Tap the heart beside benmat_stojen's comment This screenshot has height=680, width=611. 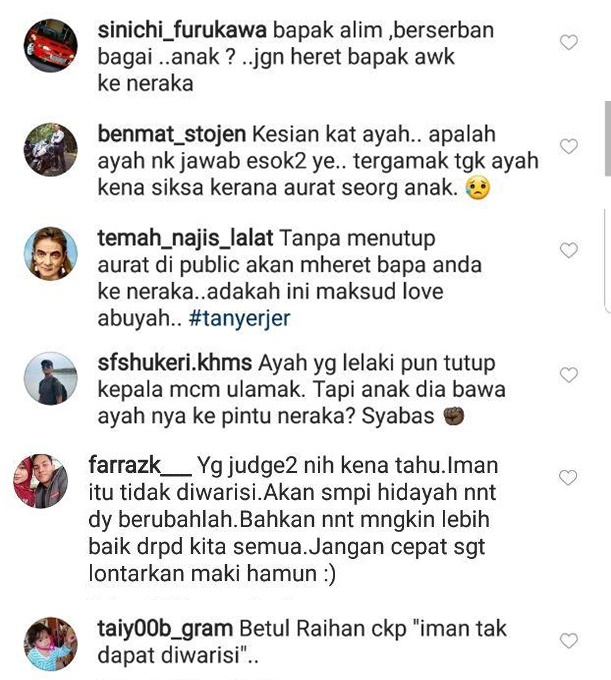point(569,146)
